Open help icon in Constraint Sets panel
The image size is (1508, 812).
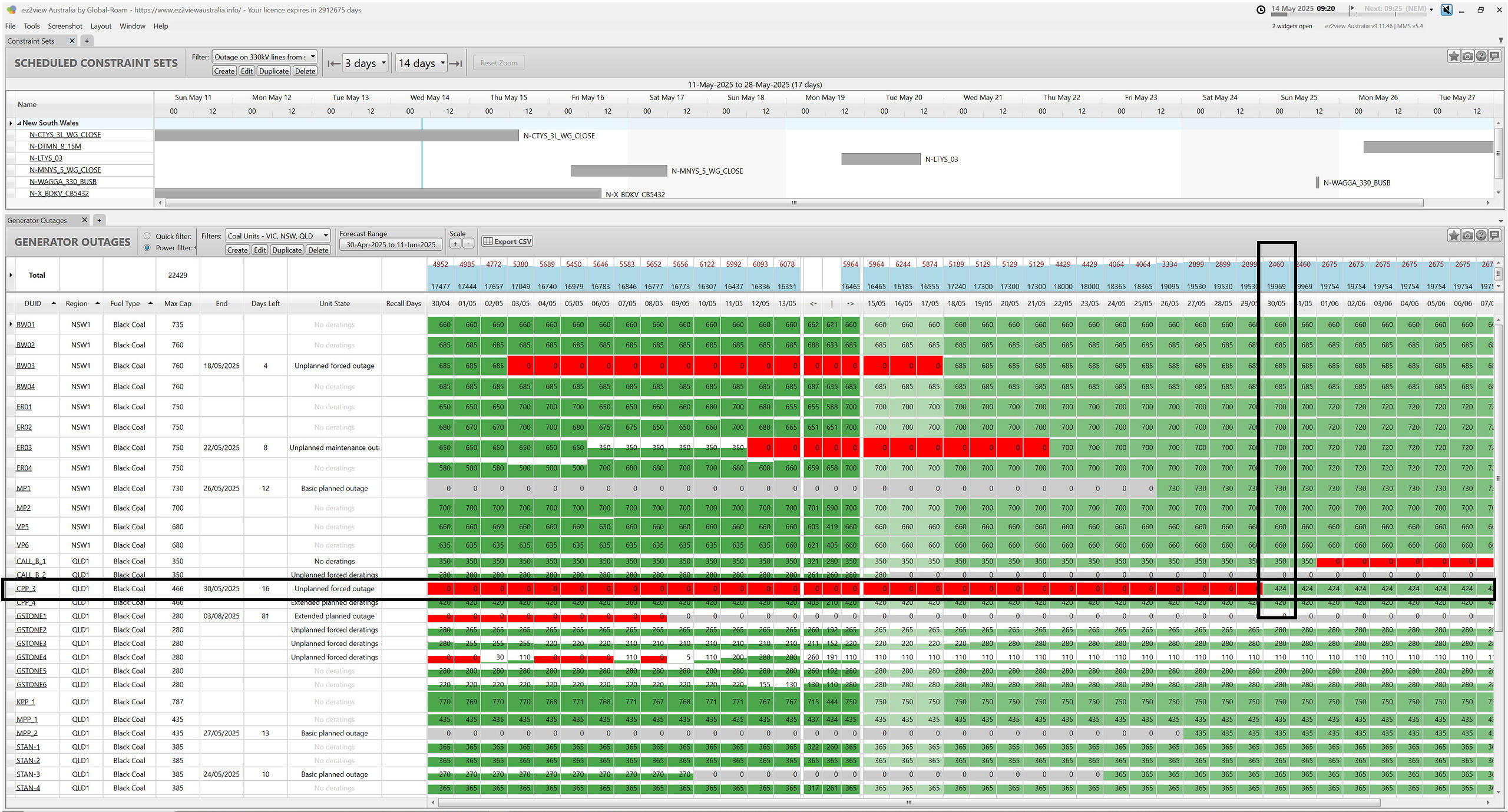[x=1481, y=57]
